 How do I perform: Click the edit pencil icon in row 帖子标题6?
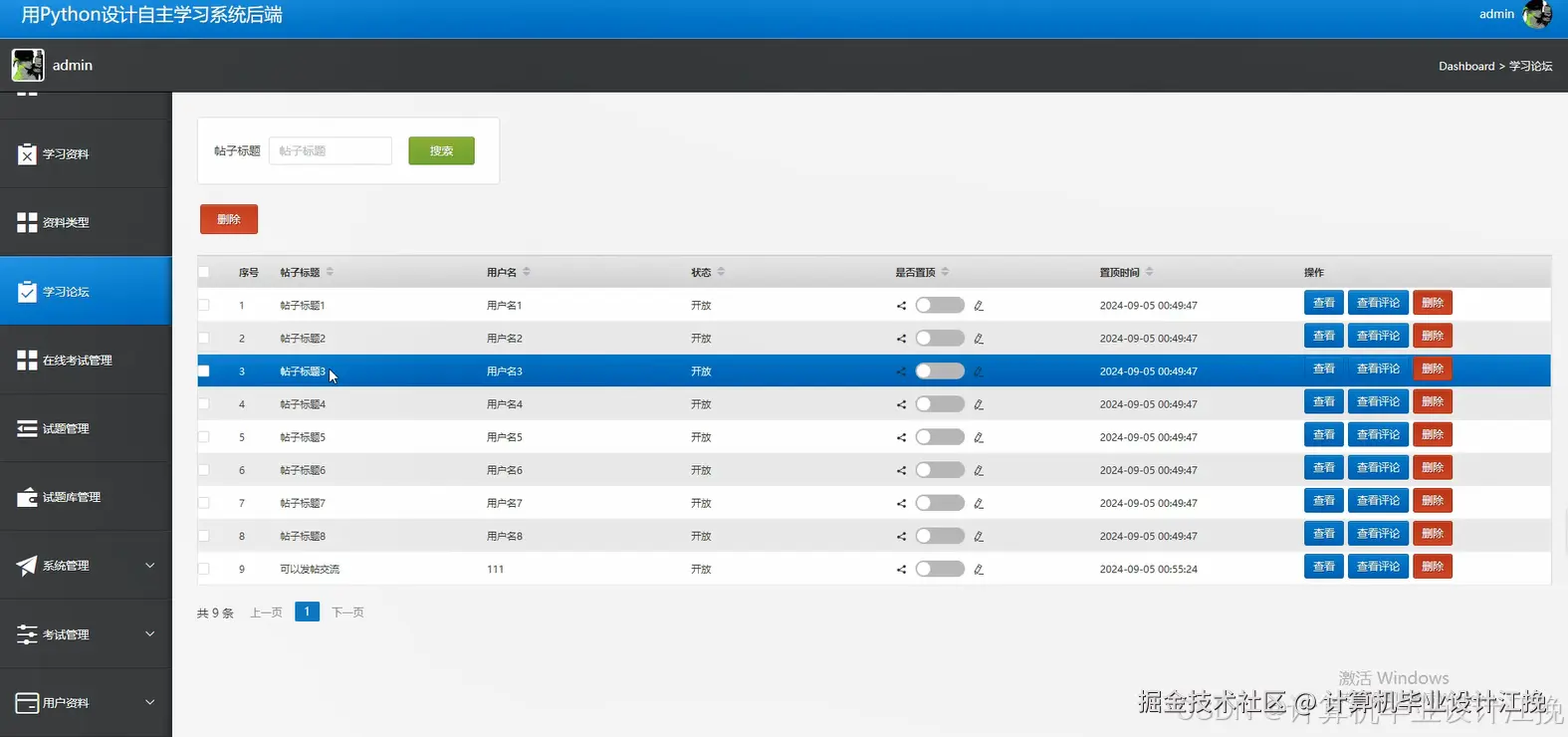[979, 470]
